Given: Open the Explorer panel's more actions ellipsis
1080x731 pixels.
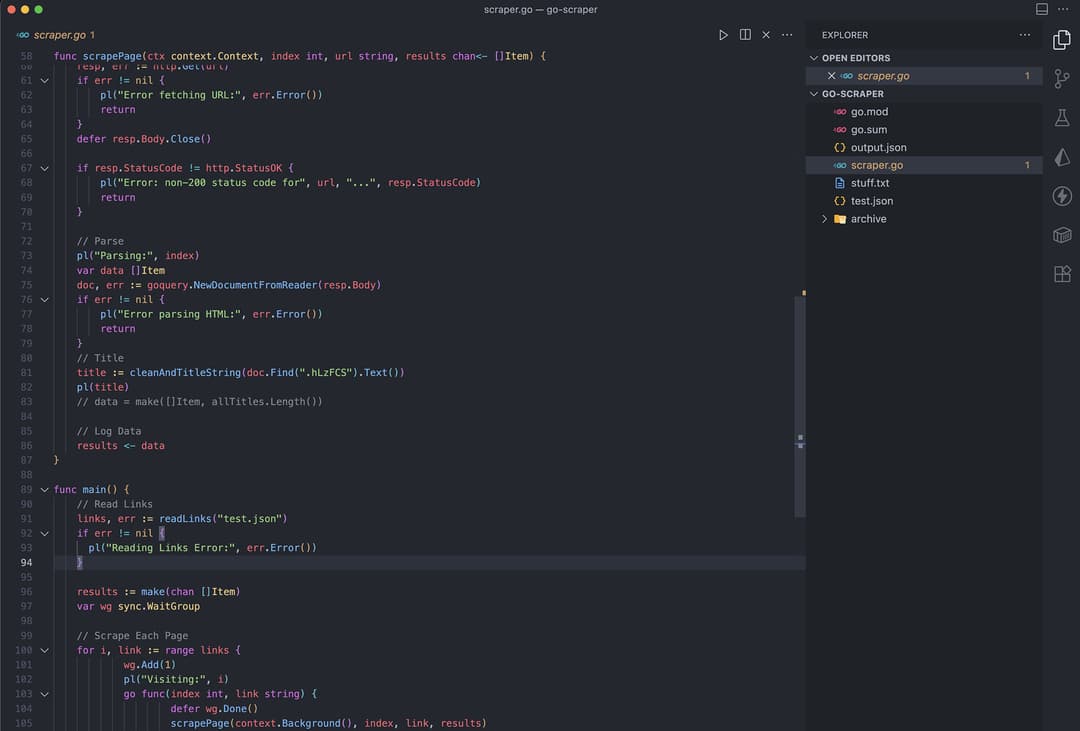Looking at the screenshot, I should coord(1025,34).
